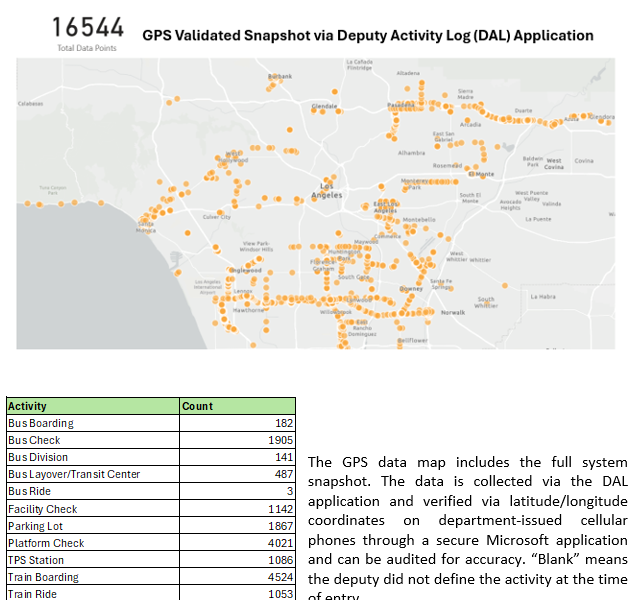
Task: Click the Calabasas map label
Action: point(30,103)
